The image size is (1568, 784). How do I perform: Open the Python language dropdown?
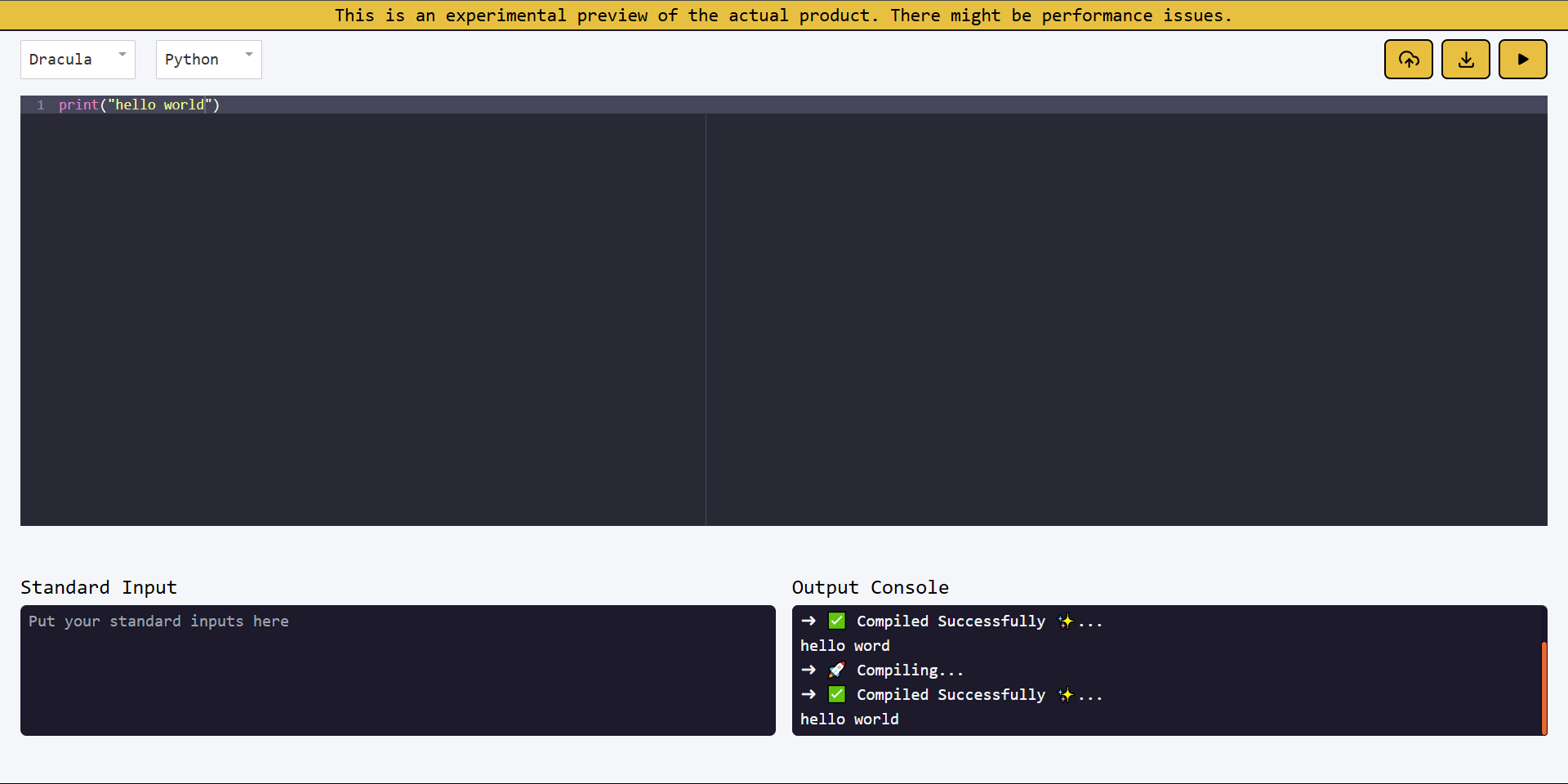(x=207, y=60)
